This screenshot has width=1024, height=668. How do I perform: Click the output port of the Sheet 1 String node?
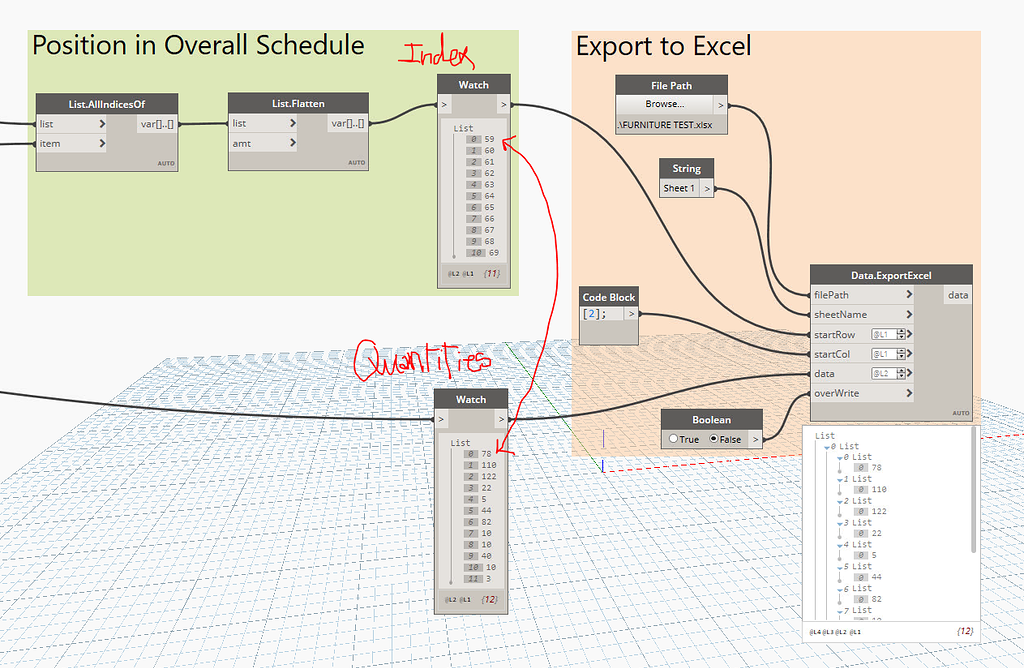pyautogui.click(x=707, y=187)
